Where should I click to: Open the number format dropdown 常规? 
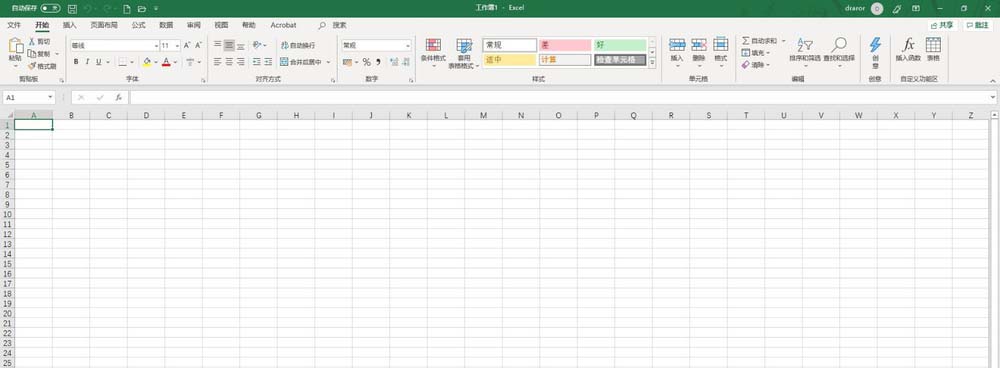point(408,45)
